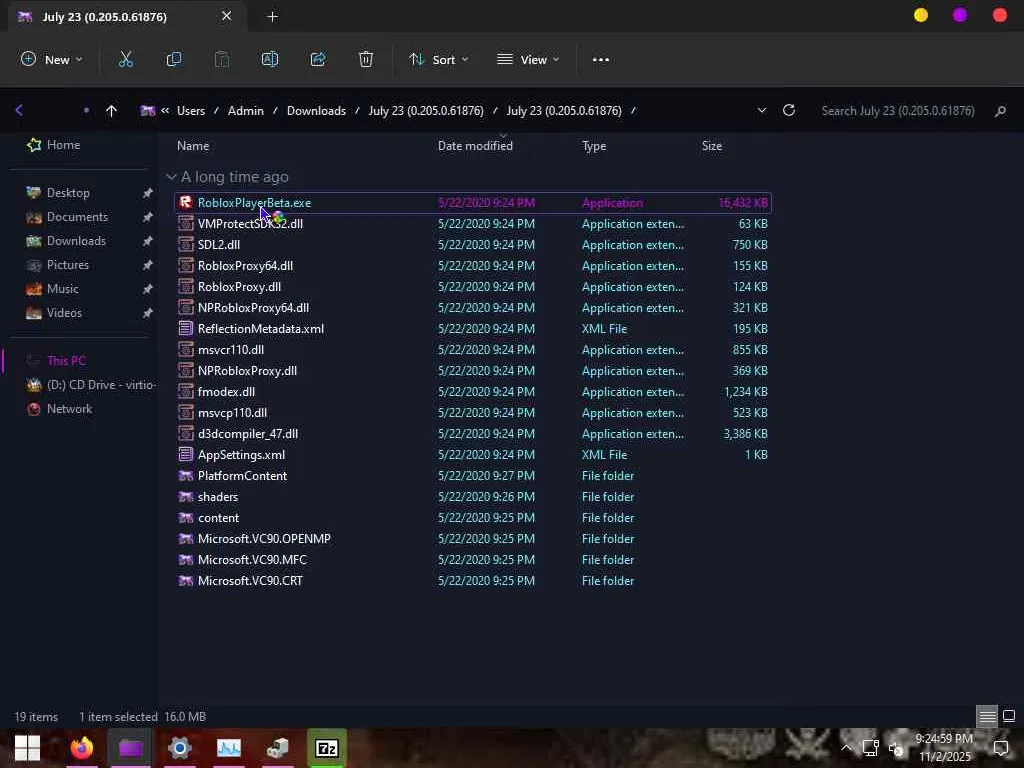Switch to details view layout icon

point(987,716)
